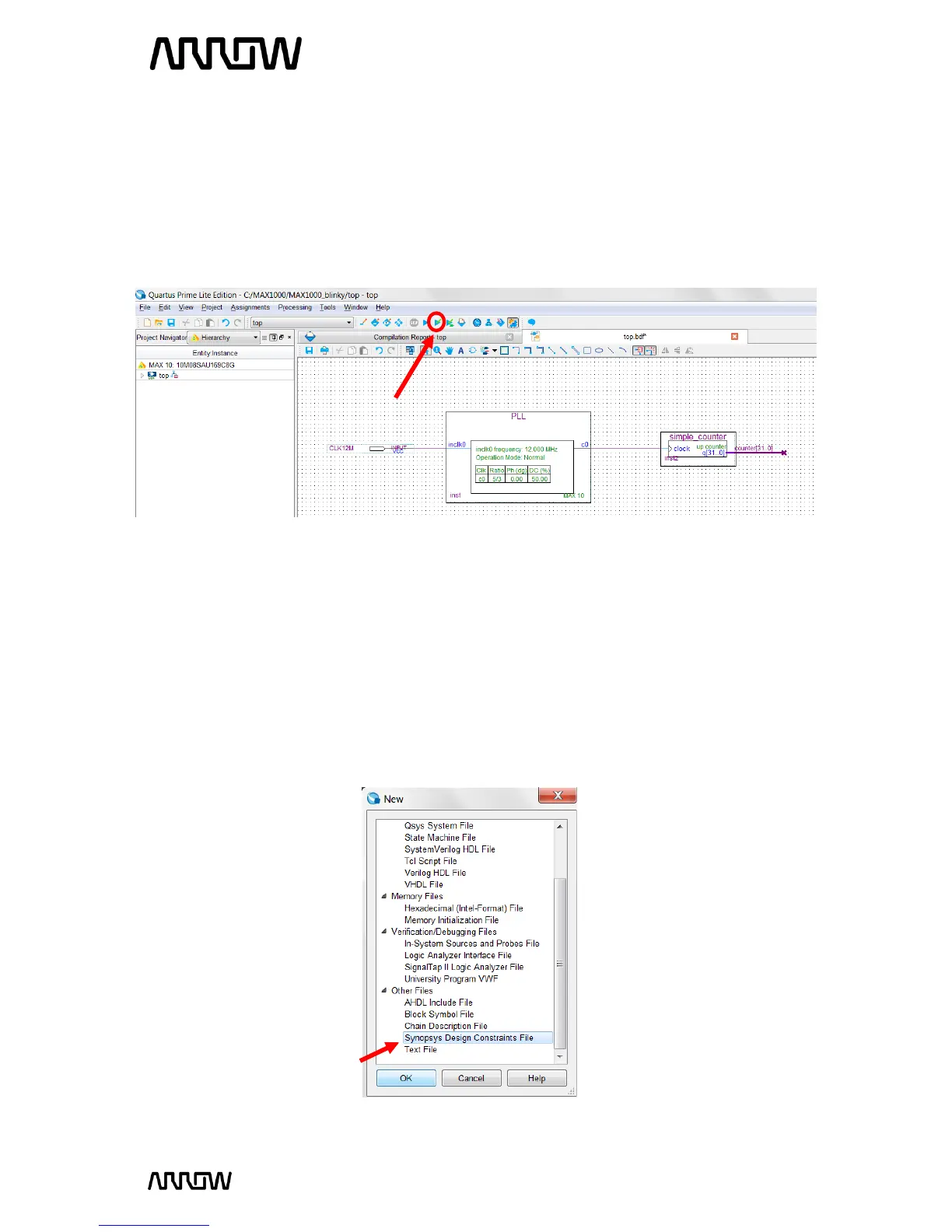
Task: Click the New dialog scrollbar up arrow
Action: 560,826
